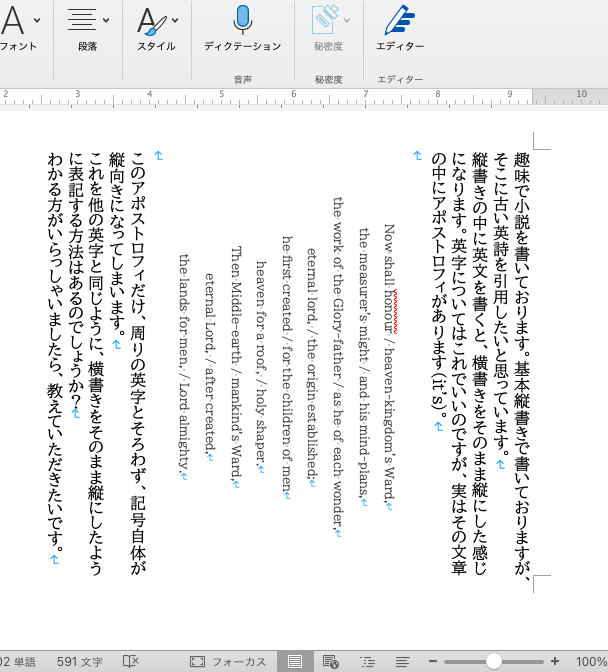Expand the スタイル dropdown arrow
Screen dimensions: 608x672
[175, 20]
